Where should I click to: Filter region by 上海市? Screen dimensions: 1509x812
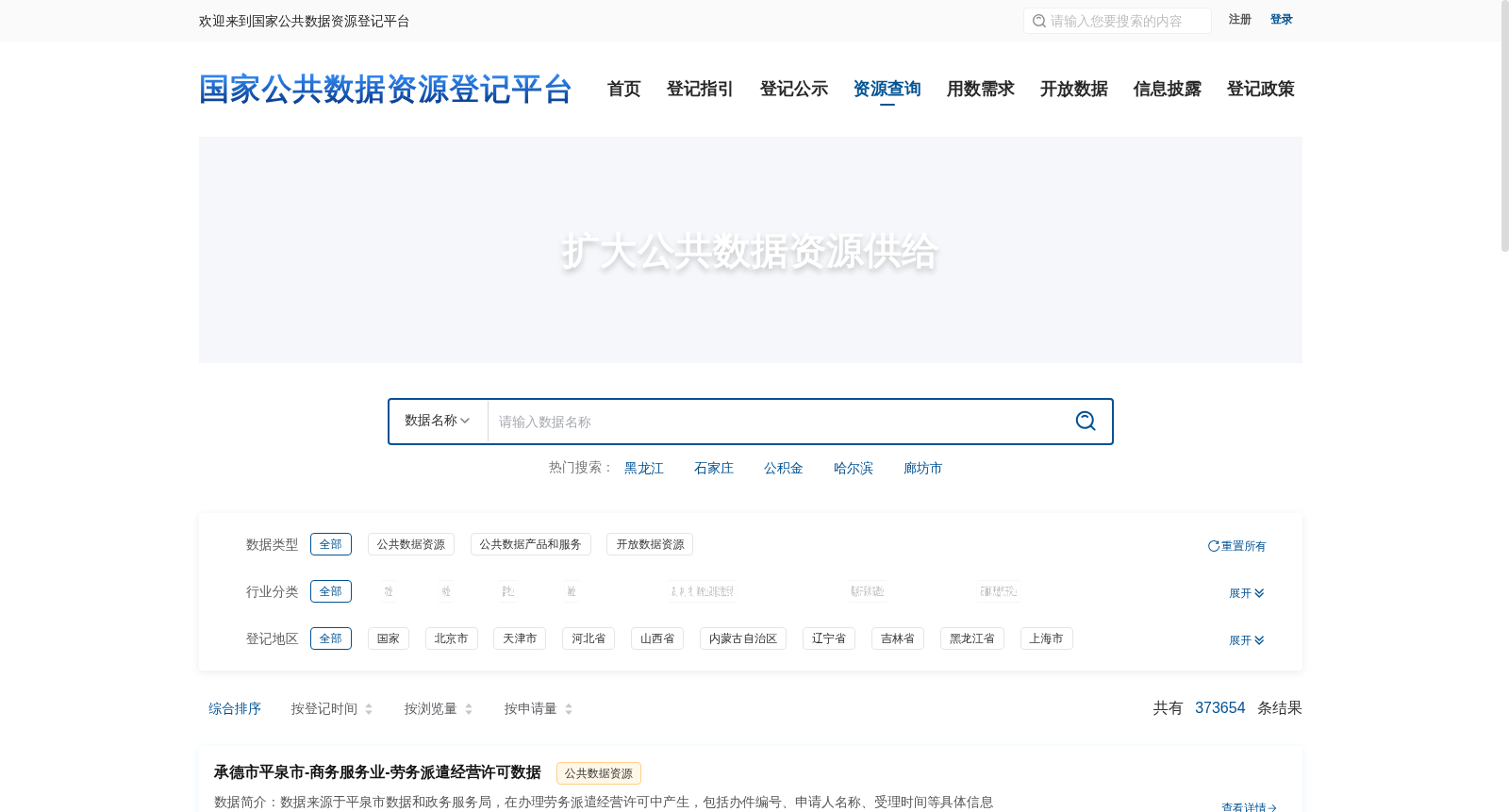[1047, 638]
